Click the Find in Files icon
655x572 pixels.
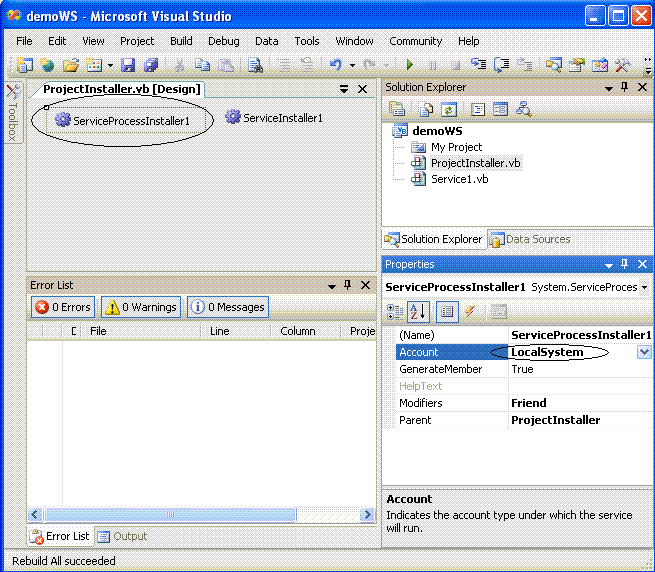click(x=255, y=65)
